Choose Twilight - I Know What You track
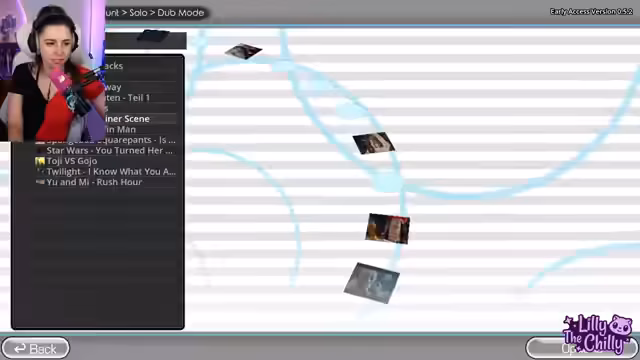 click(106, 172)
